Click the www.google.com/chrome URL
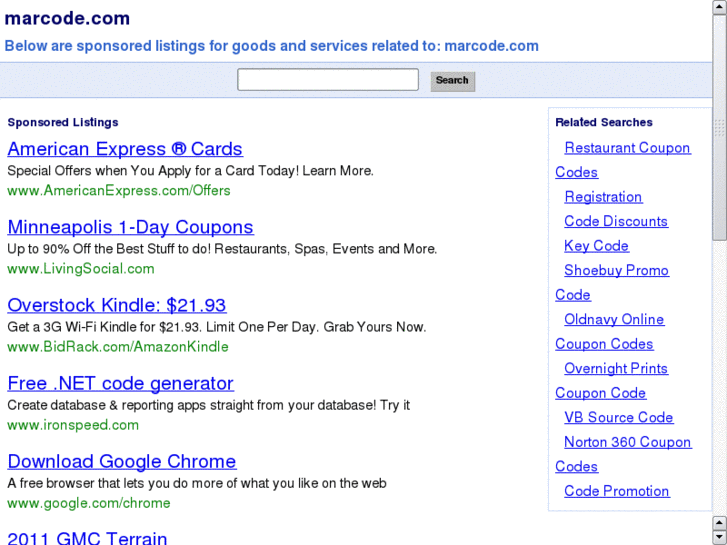727x545 pixels. coord(89,503)
